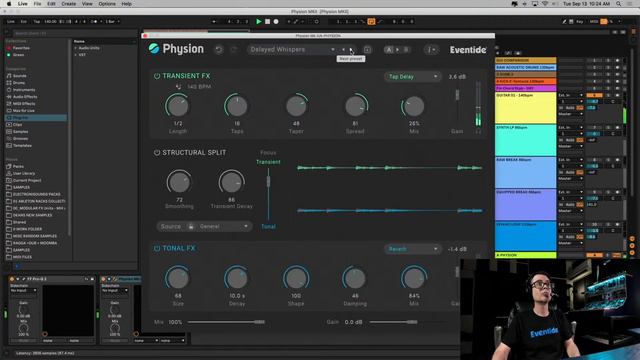Viewport: 640px width, 360px height.
Task: Click the Tonal FX Shape knob
Action: [x=296, y=278]
